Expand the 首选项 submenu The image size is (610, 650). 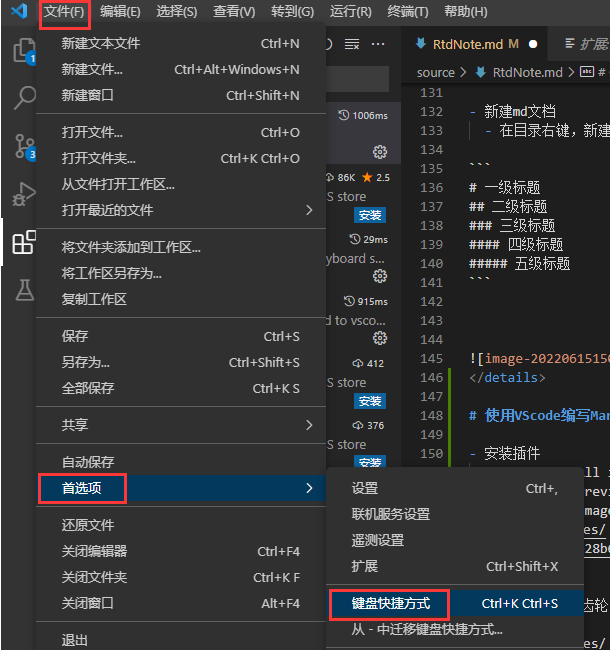point(181,488)
